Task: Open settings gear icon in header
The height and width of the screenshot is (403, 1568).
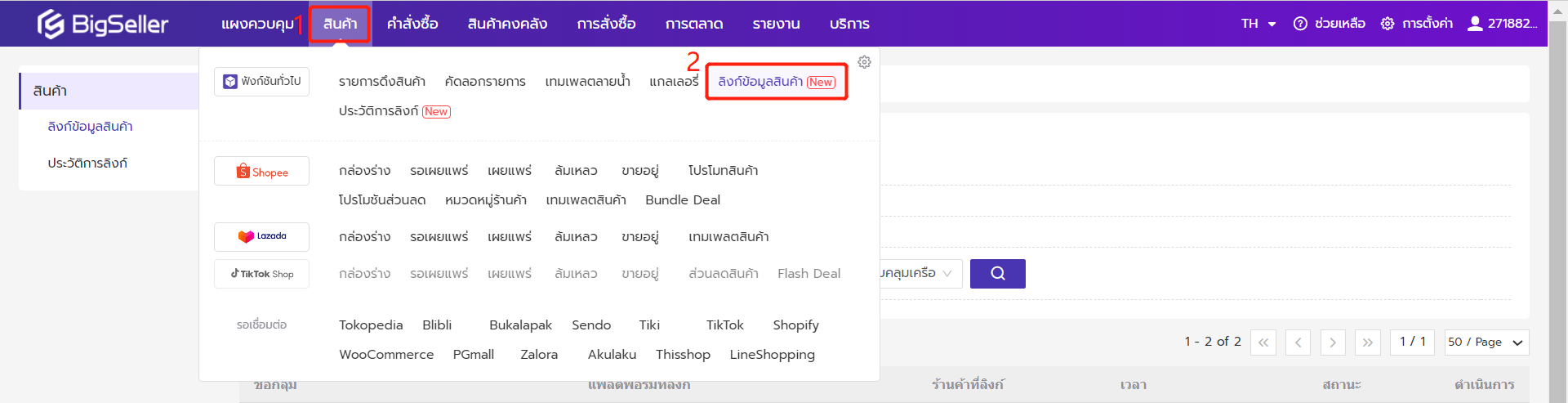Action: point(1388,24)
